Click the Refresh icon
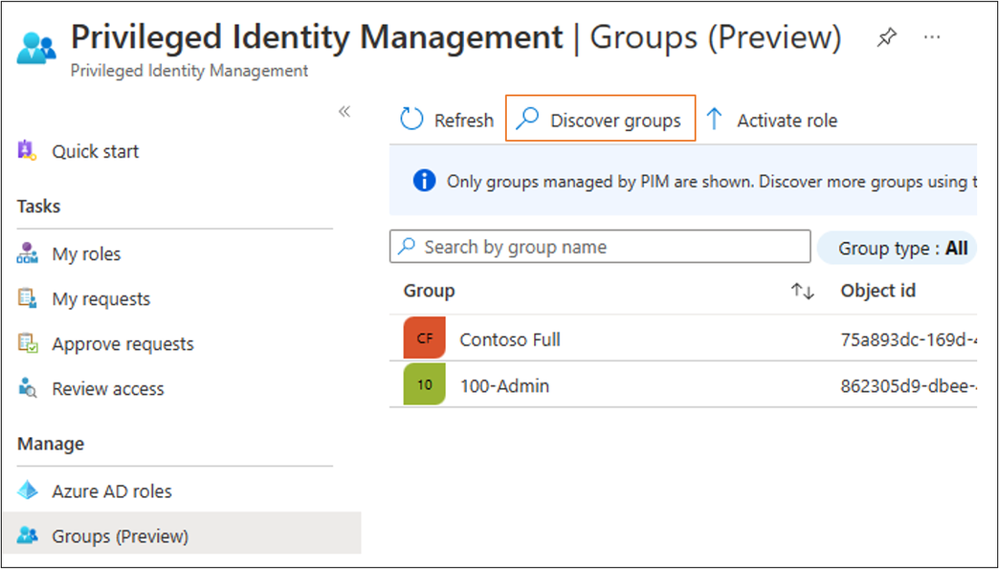999x569 pixels. [x=412, y=120]
